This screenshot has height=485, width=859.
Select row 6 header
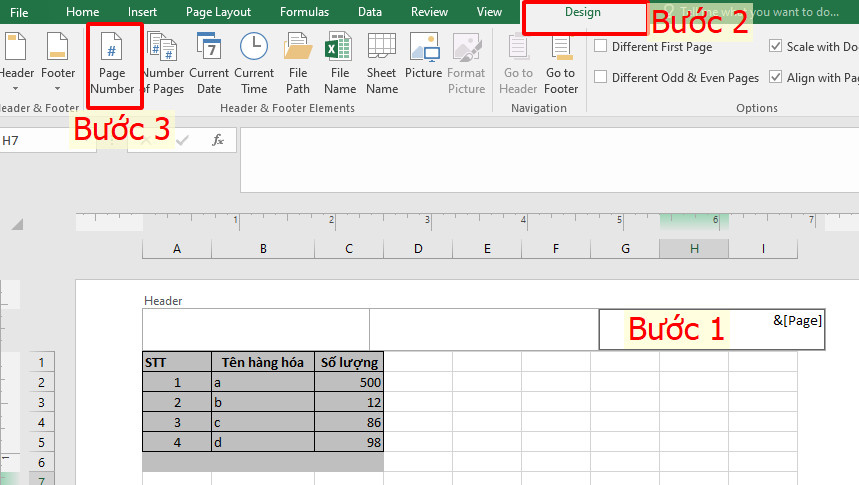pyautogui.click(x=42, y=463)
